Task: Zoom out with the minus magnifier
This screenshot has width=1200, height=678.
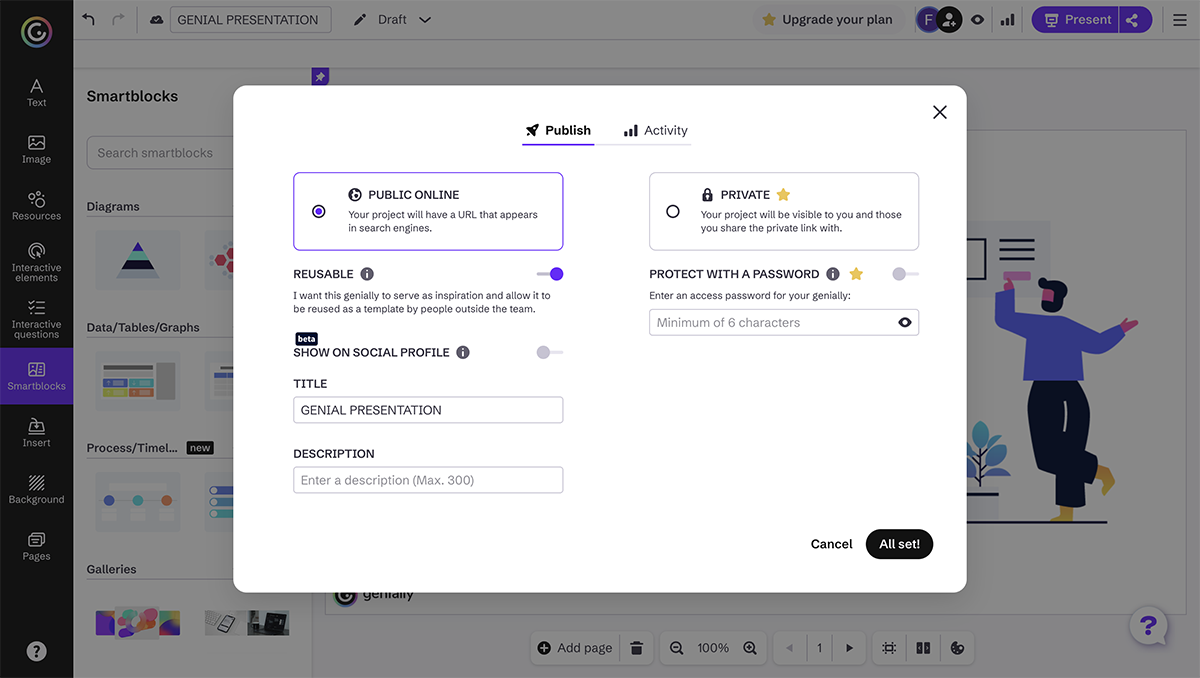Action: point(676,648)
